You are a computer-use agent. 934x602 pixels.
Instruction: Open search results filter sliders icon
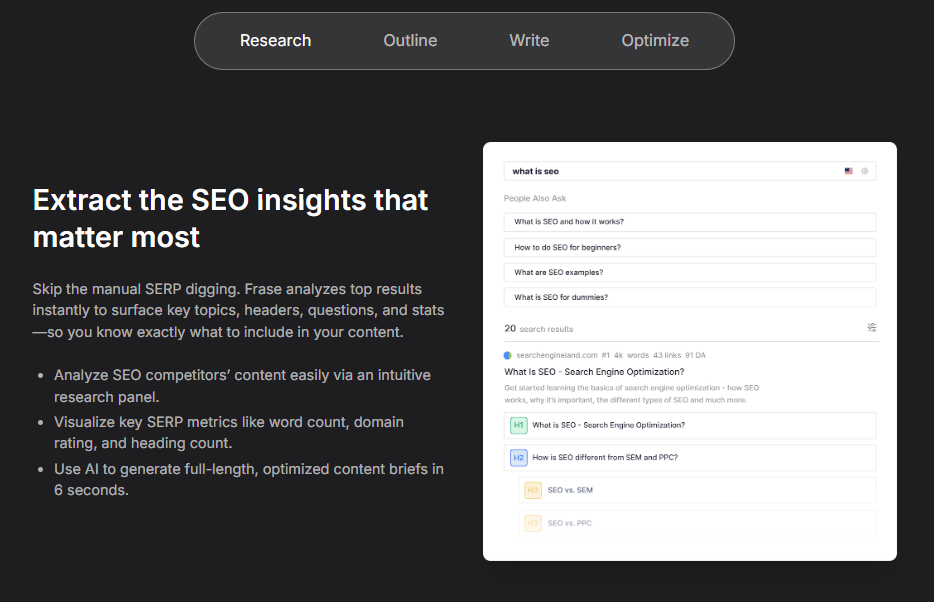pyautogui.click(x=871, y=327)
